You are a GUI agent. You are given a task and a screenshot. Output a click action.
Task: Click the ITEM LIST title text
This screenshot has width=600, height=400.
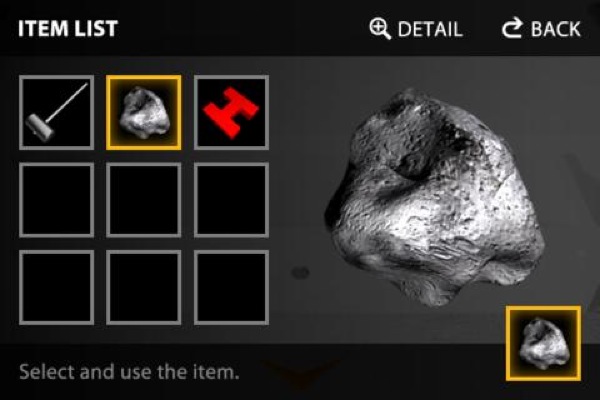point(68,29)
